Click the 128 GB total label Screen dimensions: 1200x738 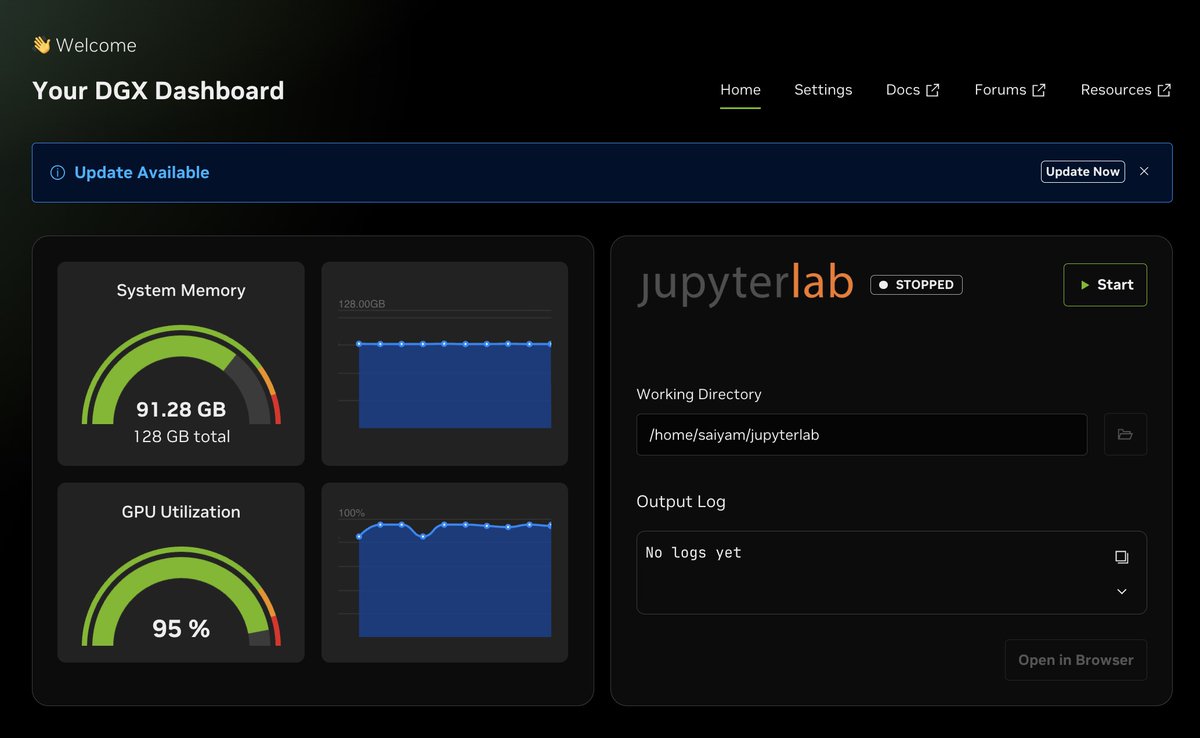coord(181,437)
